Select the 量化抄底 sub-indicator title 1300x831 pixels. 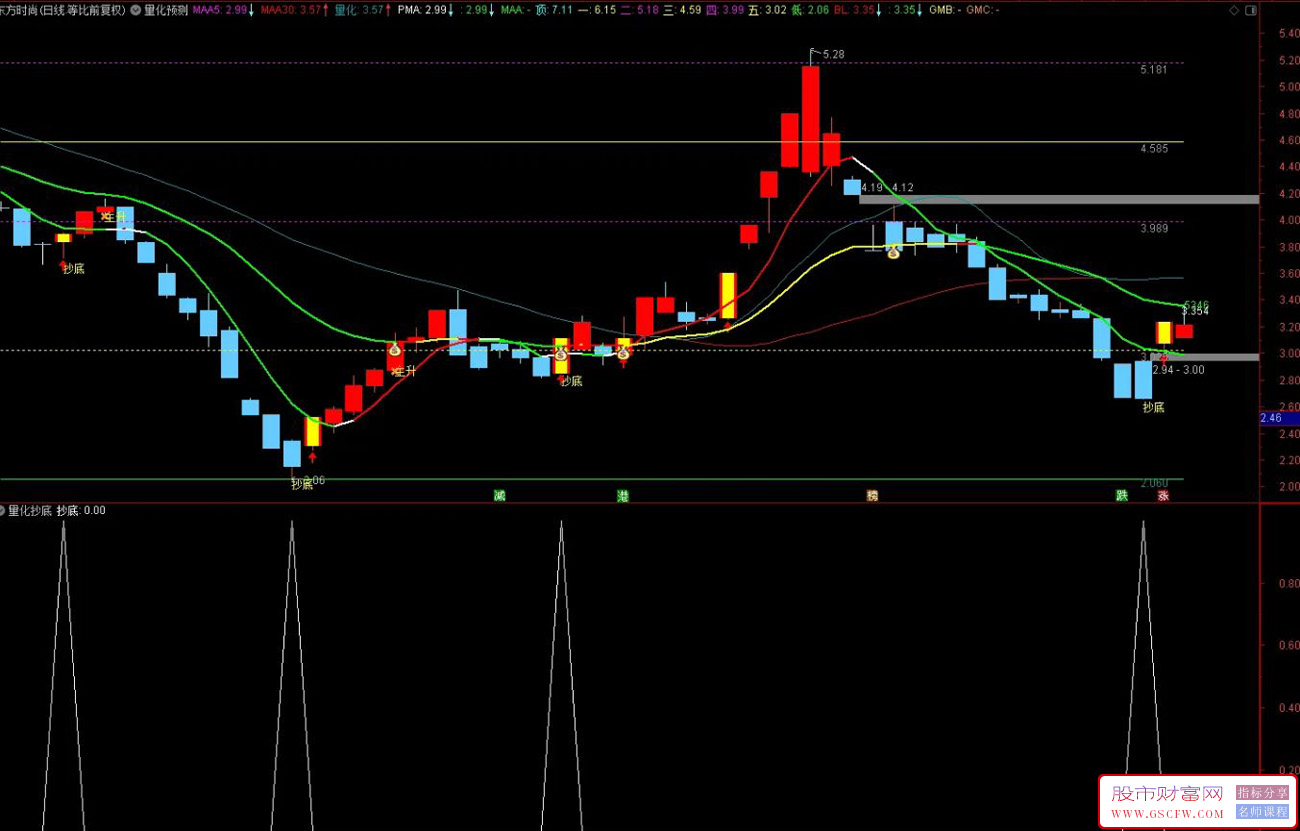pyautogui.click(x=30, y=510)
